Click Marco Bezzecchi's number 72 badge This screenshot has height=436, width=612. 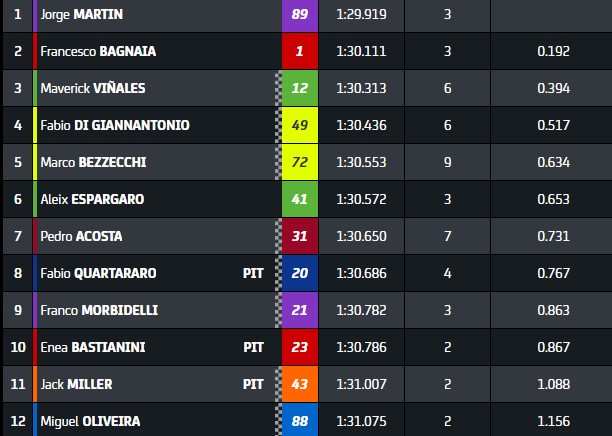(x=300, y=162)
